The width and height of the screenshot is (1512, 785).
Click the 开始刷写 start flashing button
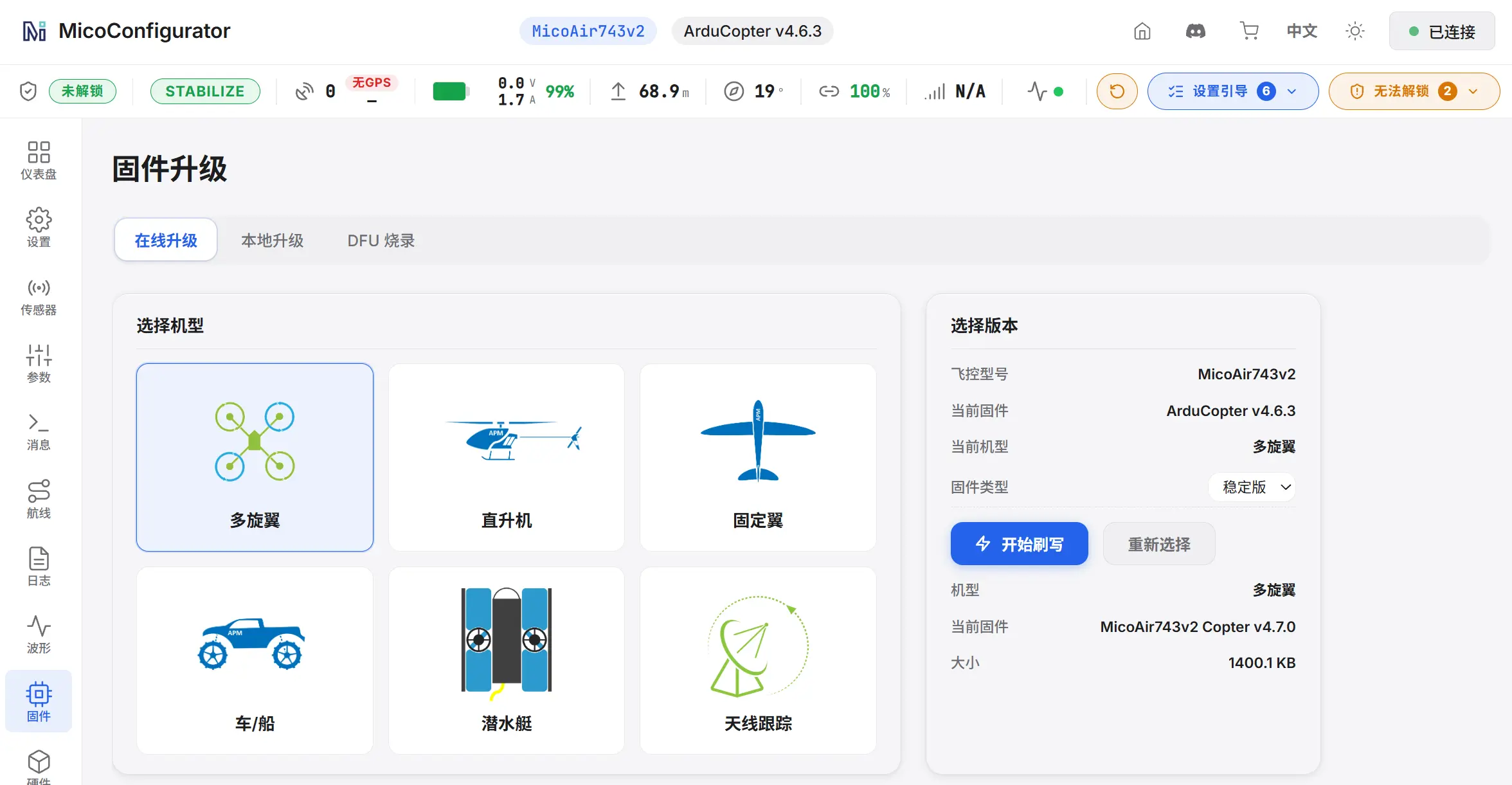point(1020,544)
